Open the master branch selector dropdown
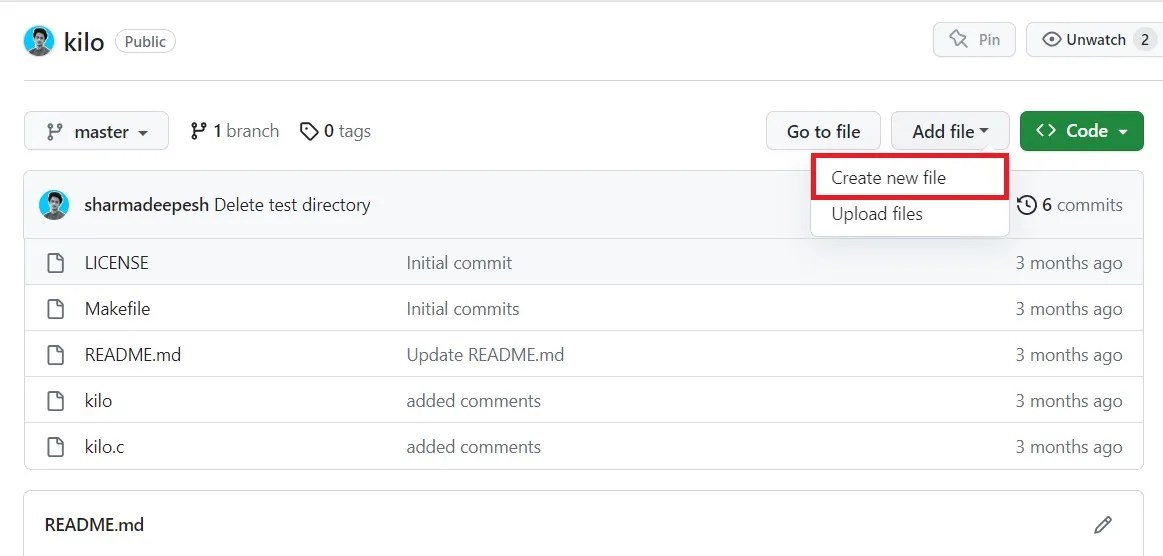The image size is (1163, 556). pyautogui.click(x=96, y=131)
